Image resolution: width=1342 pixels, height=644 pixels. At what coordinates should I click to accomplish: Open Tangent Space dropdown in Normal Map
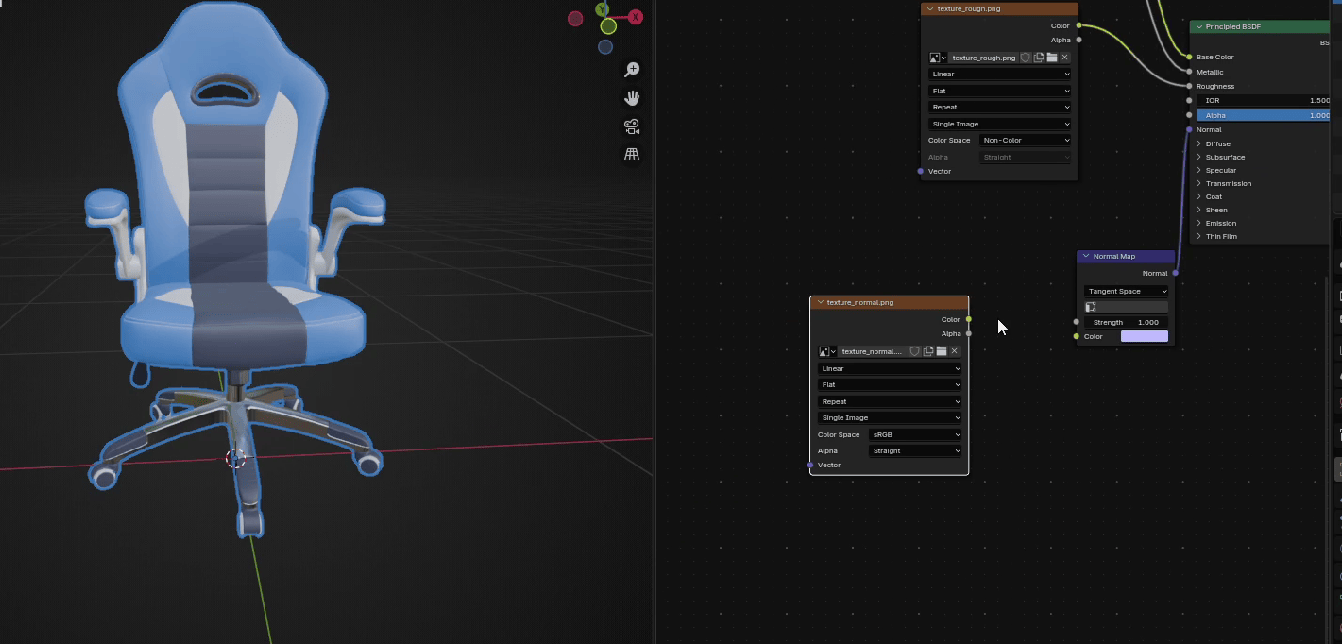pos(1126,292)
